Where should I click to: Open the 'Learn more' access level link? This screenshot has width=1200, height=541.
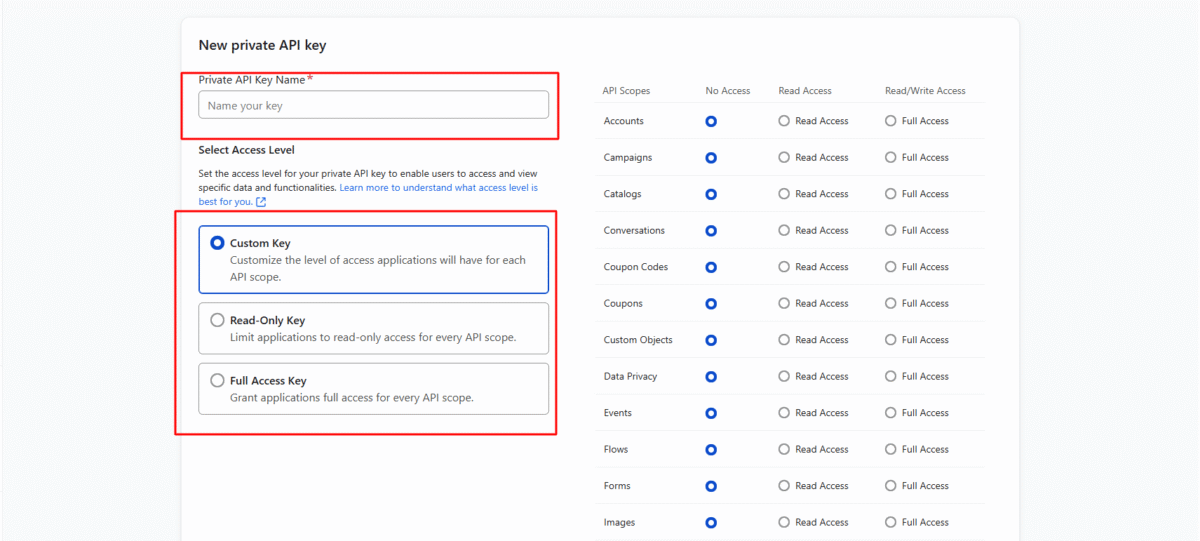pos(438,188)
